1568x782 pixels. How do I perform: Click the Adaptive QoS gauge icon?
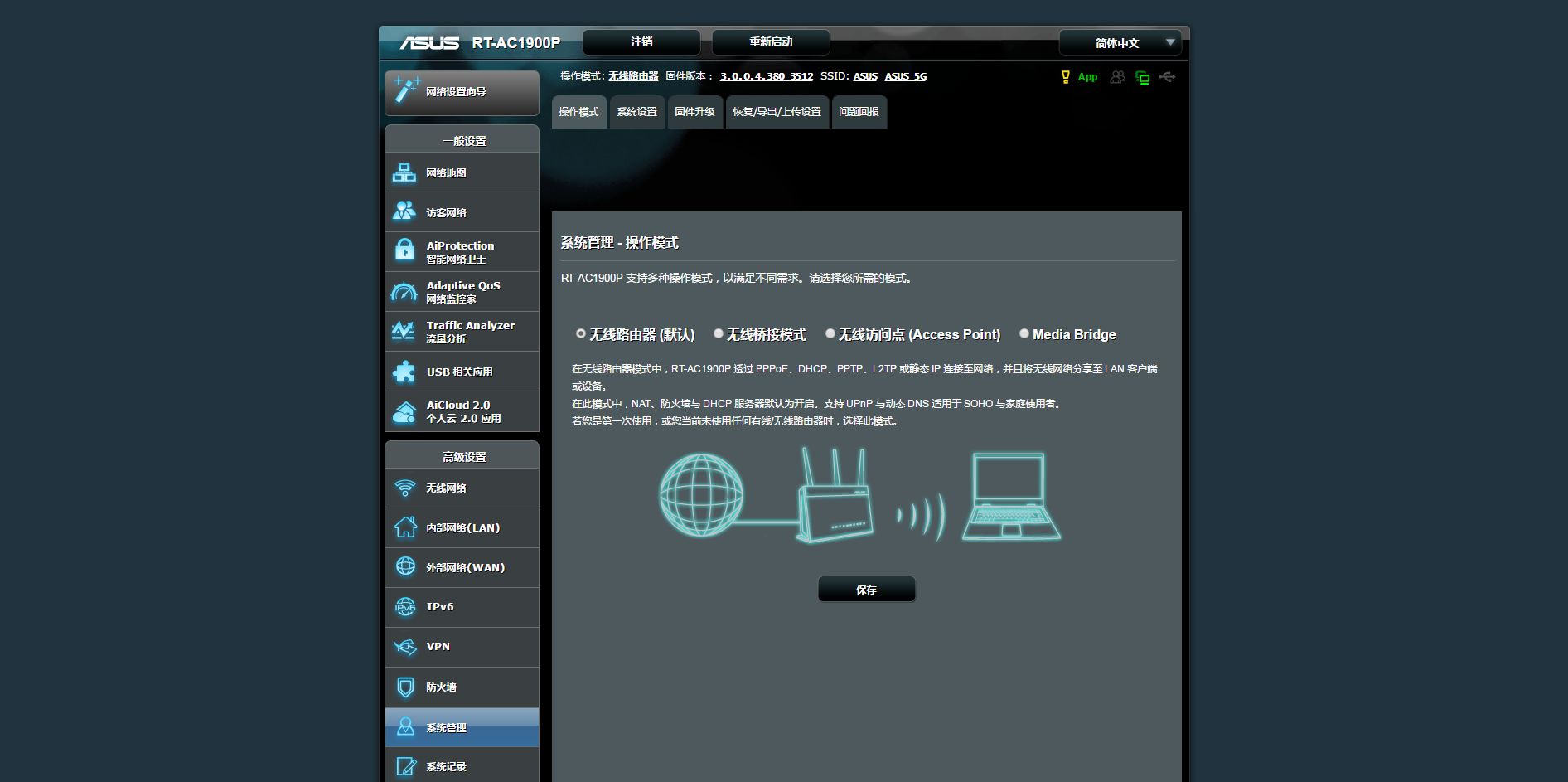[404, 291]
